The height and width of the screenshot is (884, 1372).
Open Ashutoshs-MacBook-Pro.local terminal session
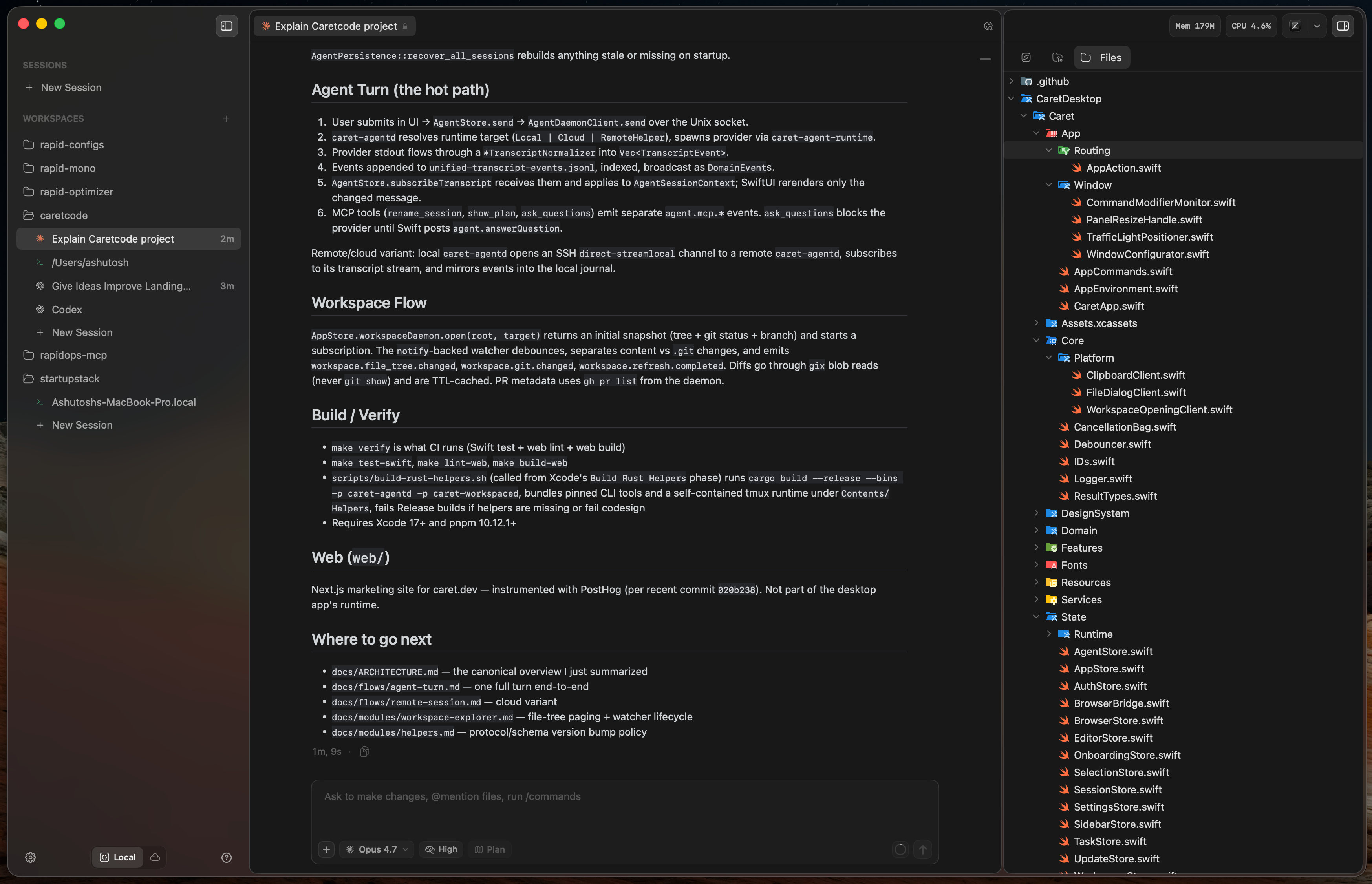123,402
